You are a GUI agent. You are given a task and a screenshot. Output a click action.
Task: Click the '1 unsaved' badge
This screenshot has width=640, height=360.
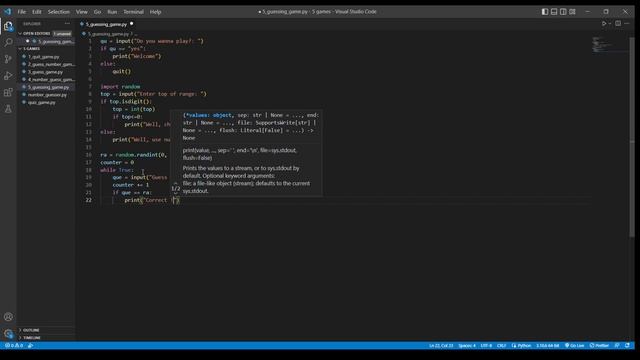(62, 33)
